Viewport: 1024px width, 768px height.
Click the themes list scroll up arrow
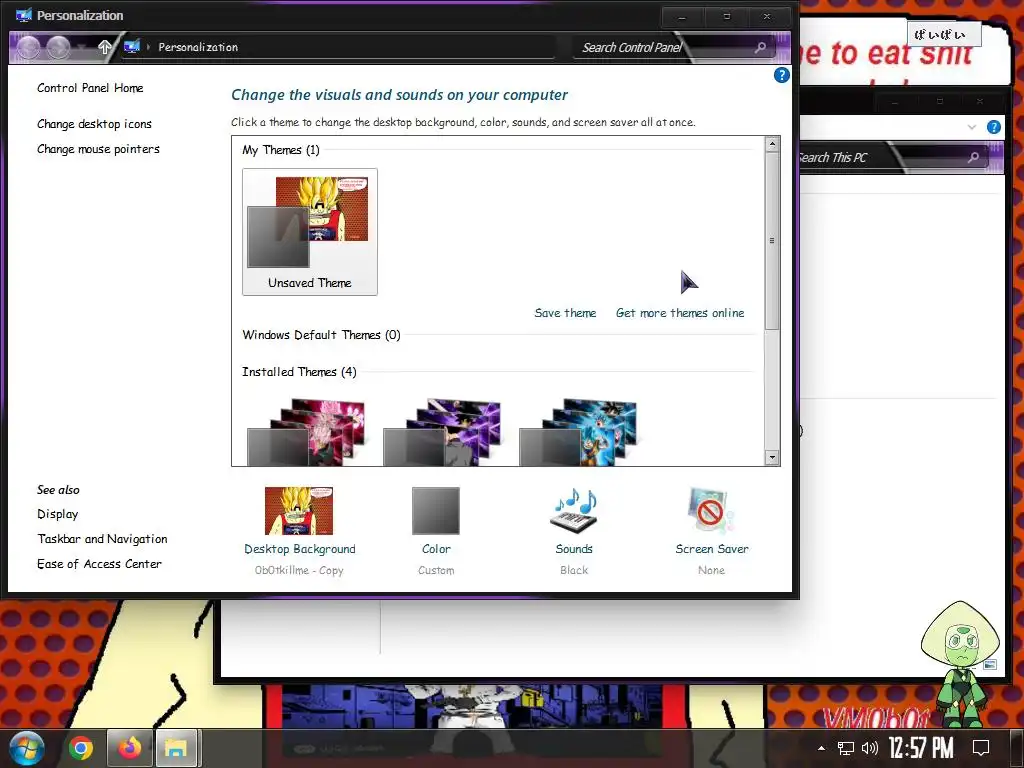click(772, 144)
